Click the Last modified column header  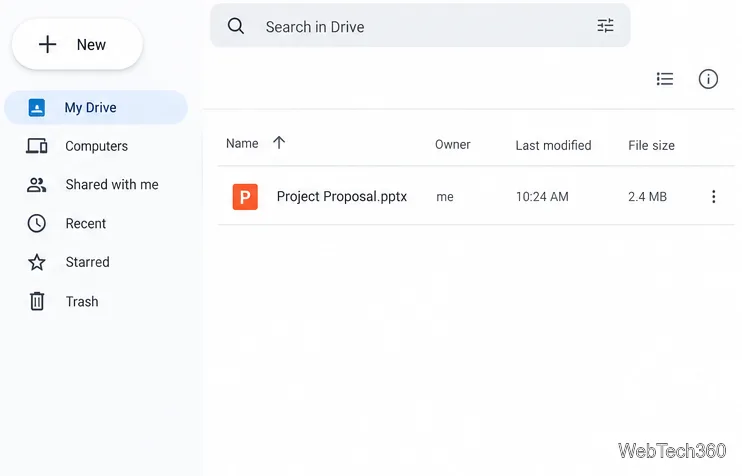pyautogui.click(x=553, y=145)
